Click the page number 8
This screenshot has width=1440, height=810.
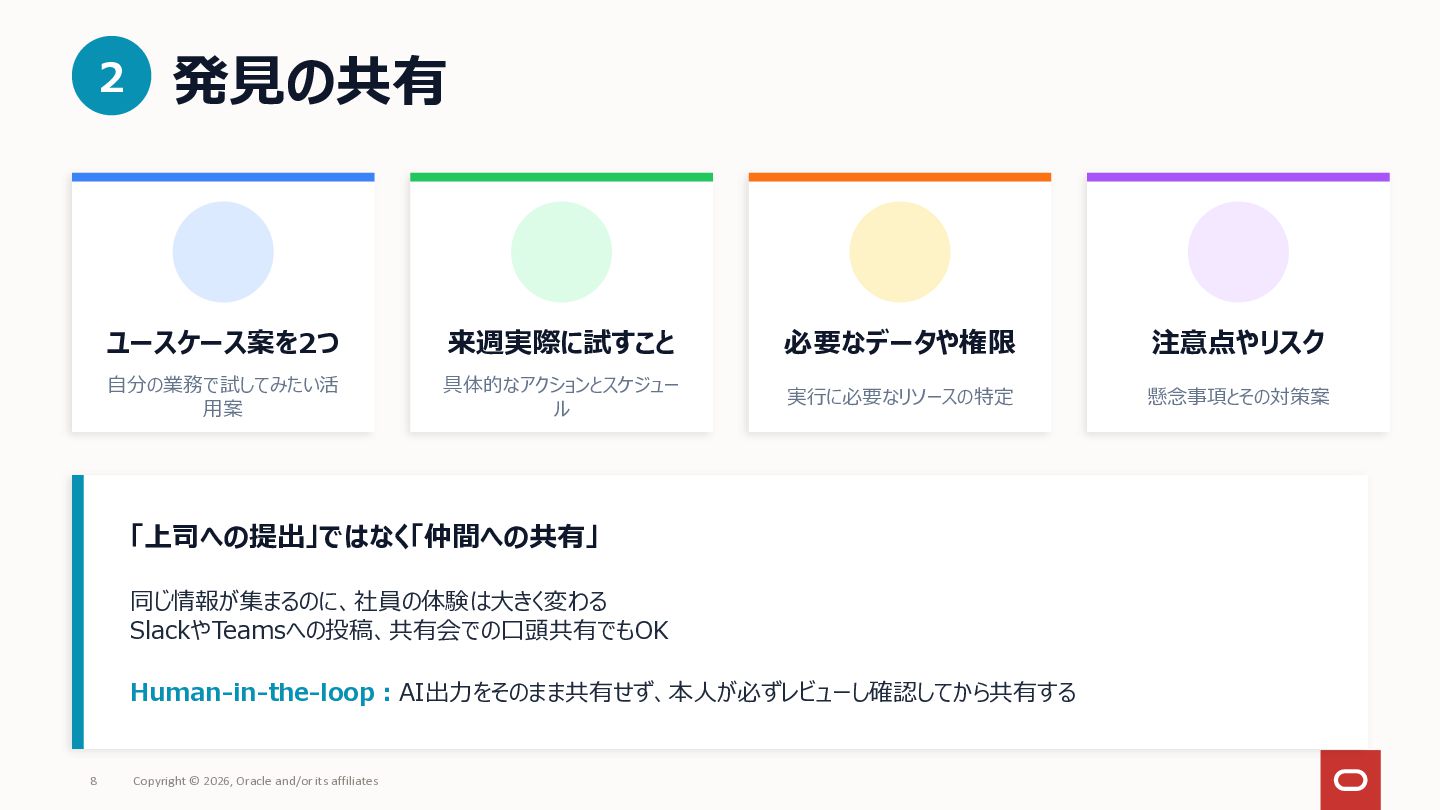coord(94,781)
